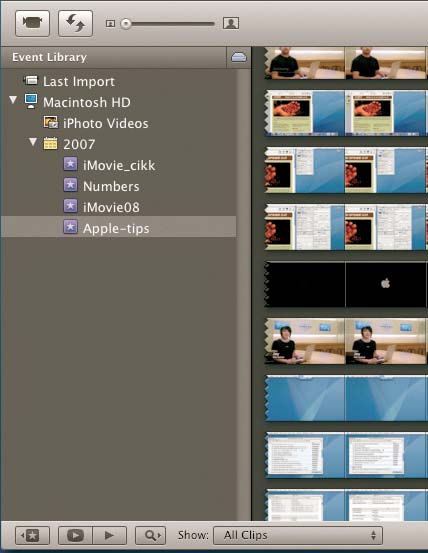Click the large thumbnail size icon
428x553 pixels.
click(x=231, y=23)
